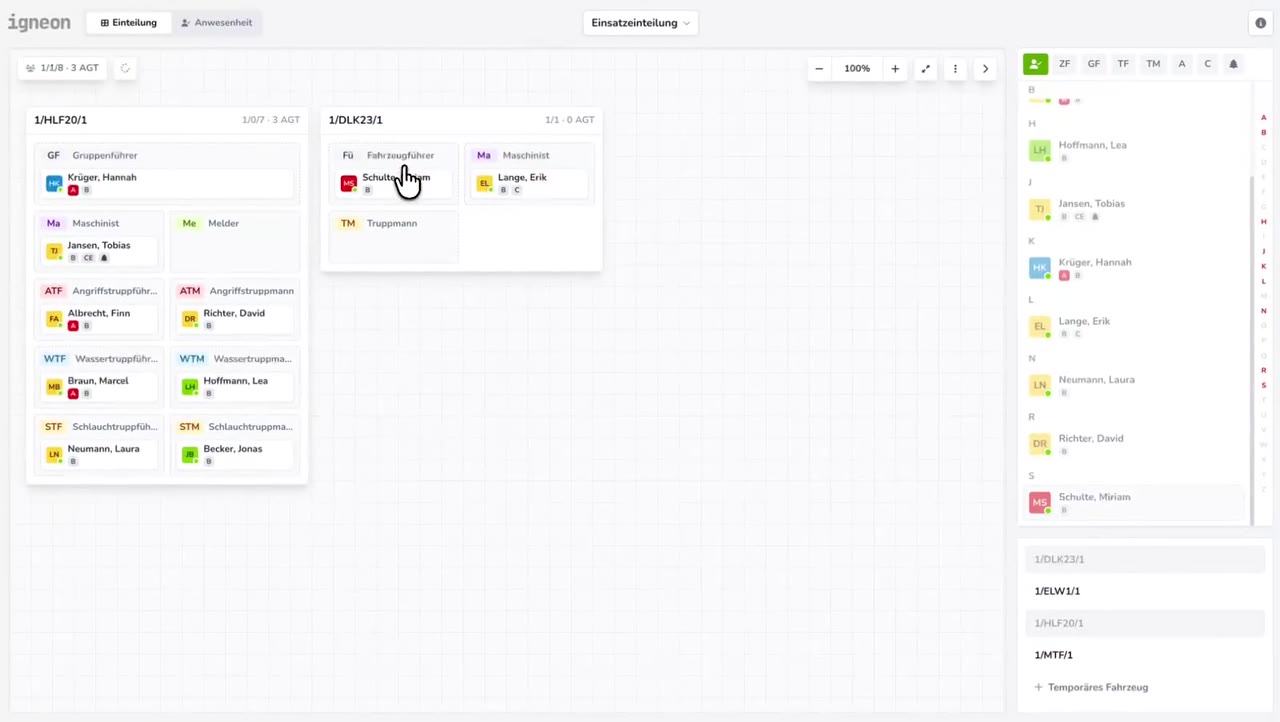
Task: Toggle the green available-personnel filter
Action: pos(1035,64)
